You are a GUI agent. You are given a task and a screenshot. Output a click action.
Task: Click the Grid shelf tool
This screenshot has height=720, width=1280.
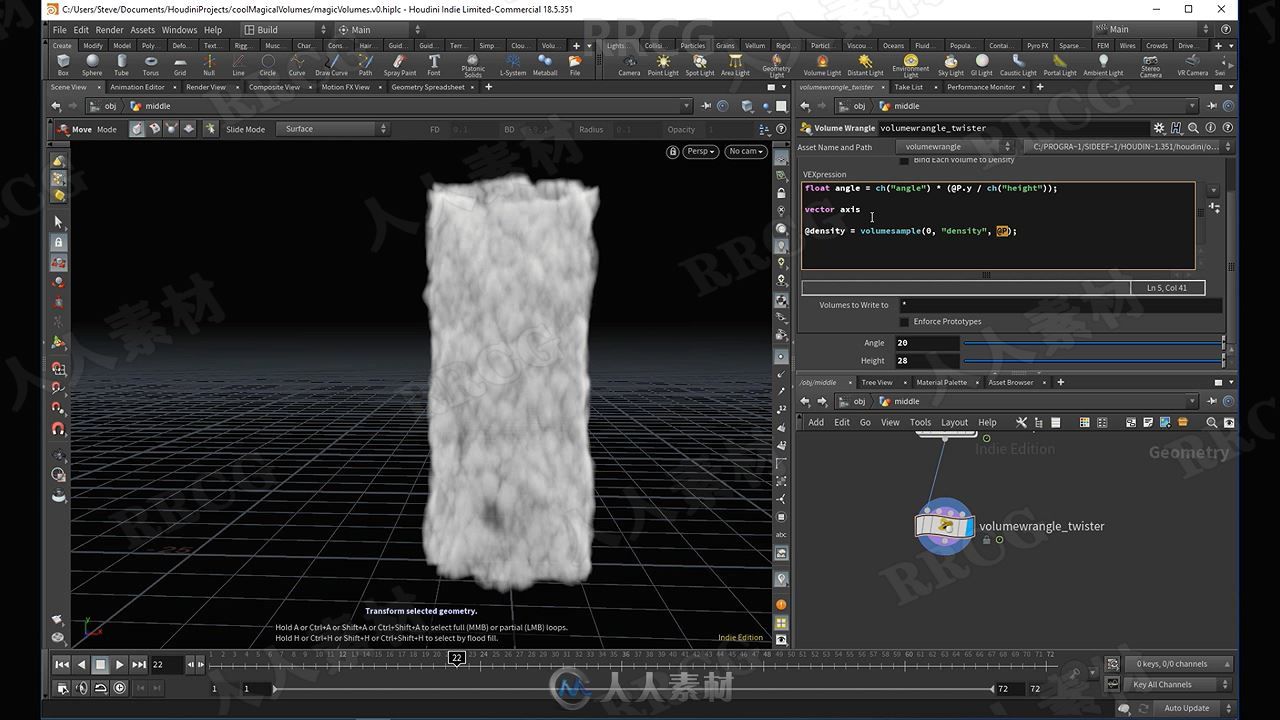pyautogui.click(x=180, y=65)
